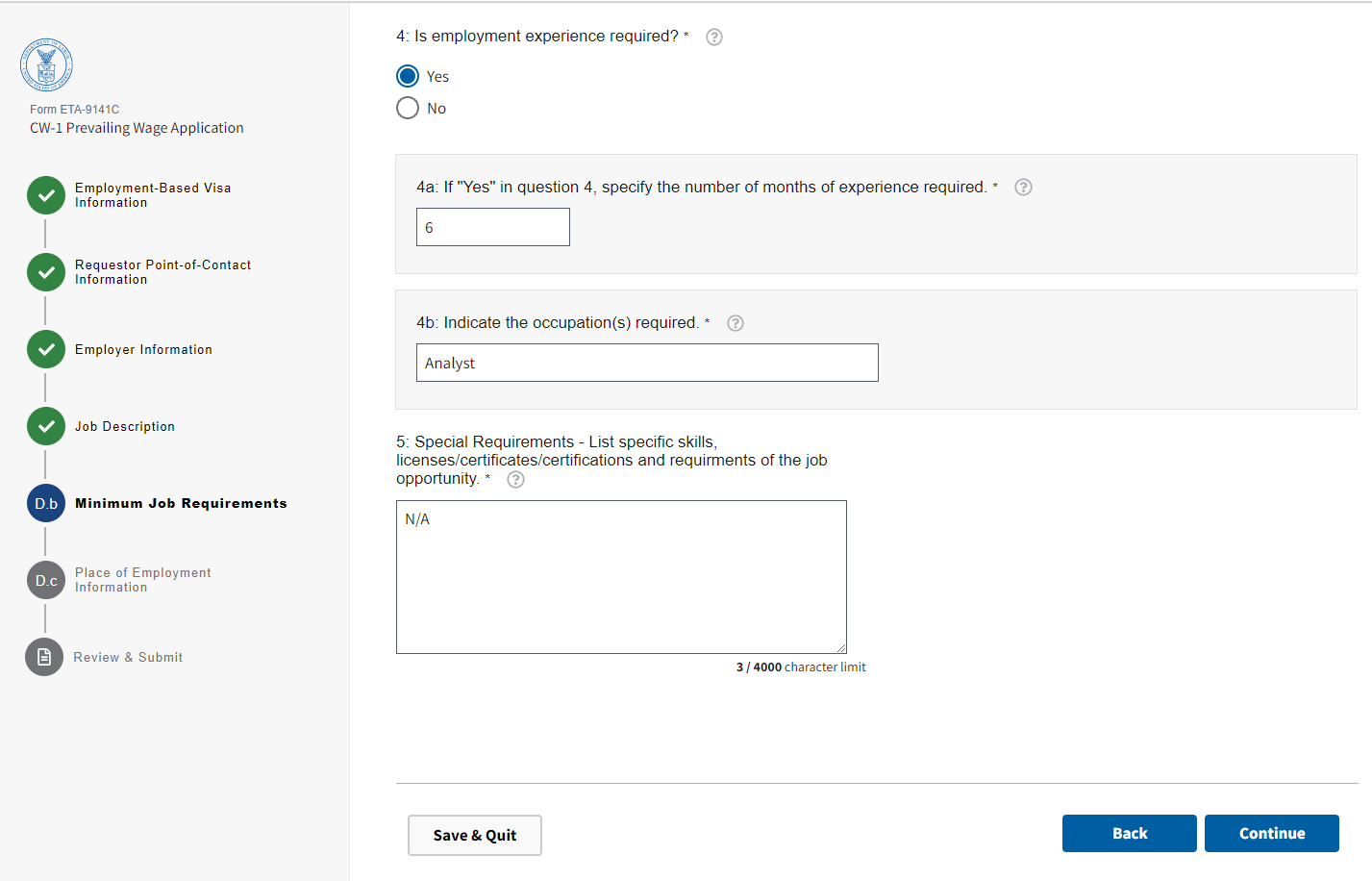Image resolution: width=1372 pixels, height=881 pixels.
Task: Select Yes for employment experience required
Action: coord(408,76)
